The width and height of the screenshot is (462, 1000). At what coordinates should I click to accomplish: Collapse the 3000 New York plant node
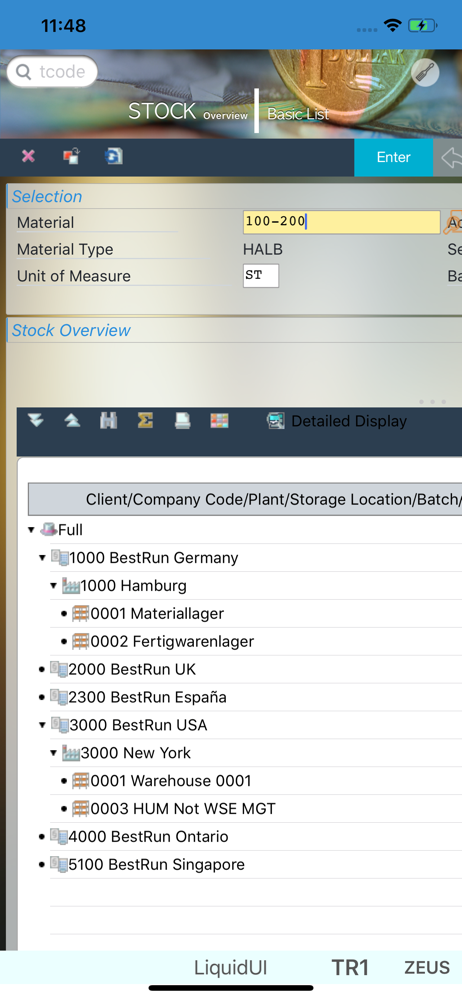click(54, 753)
